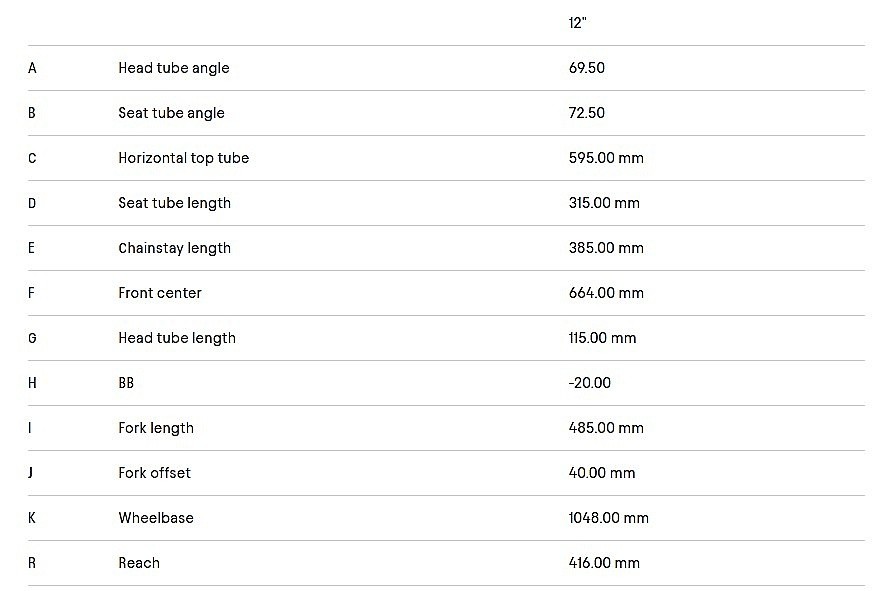875x591 pixels.
Task: Select the Seat tube length label
Action: (x=174, y=203)
